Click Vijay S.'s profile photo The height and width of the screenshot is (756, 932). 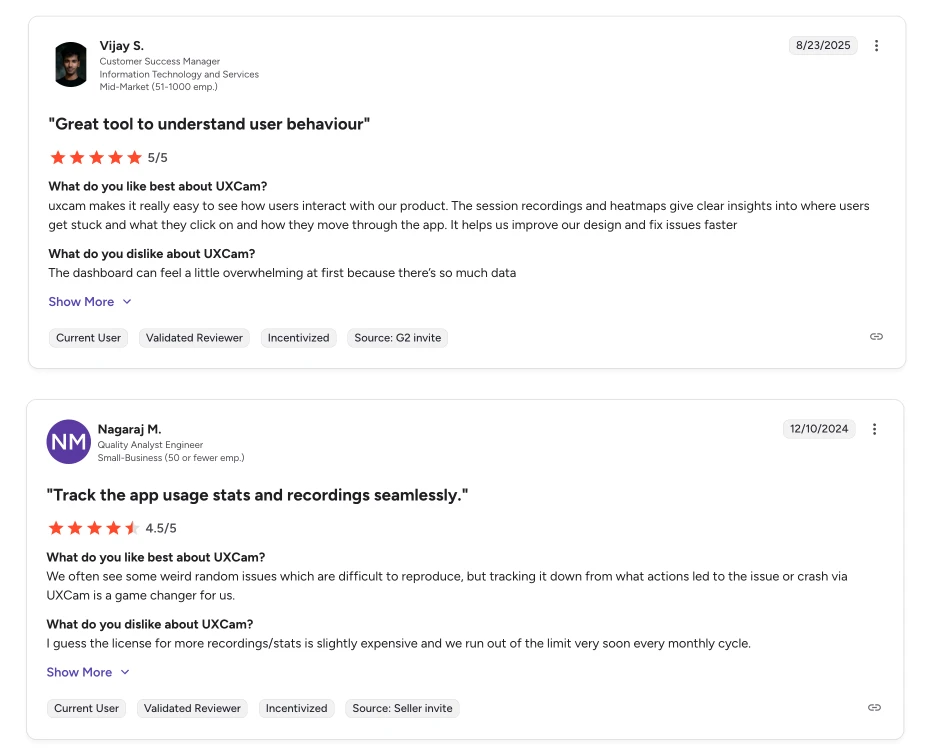pos(70,63)
